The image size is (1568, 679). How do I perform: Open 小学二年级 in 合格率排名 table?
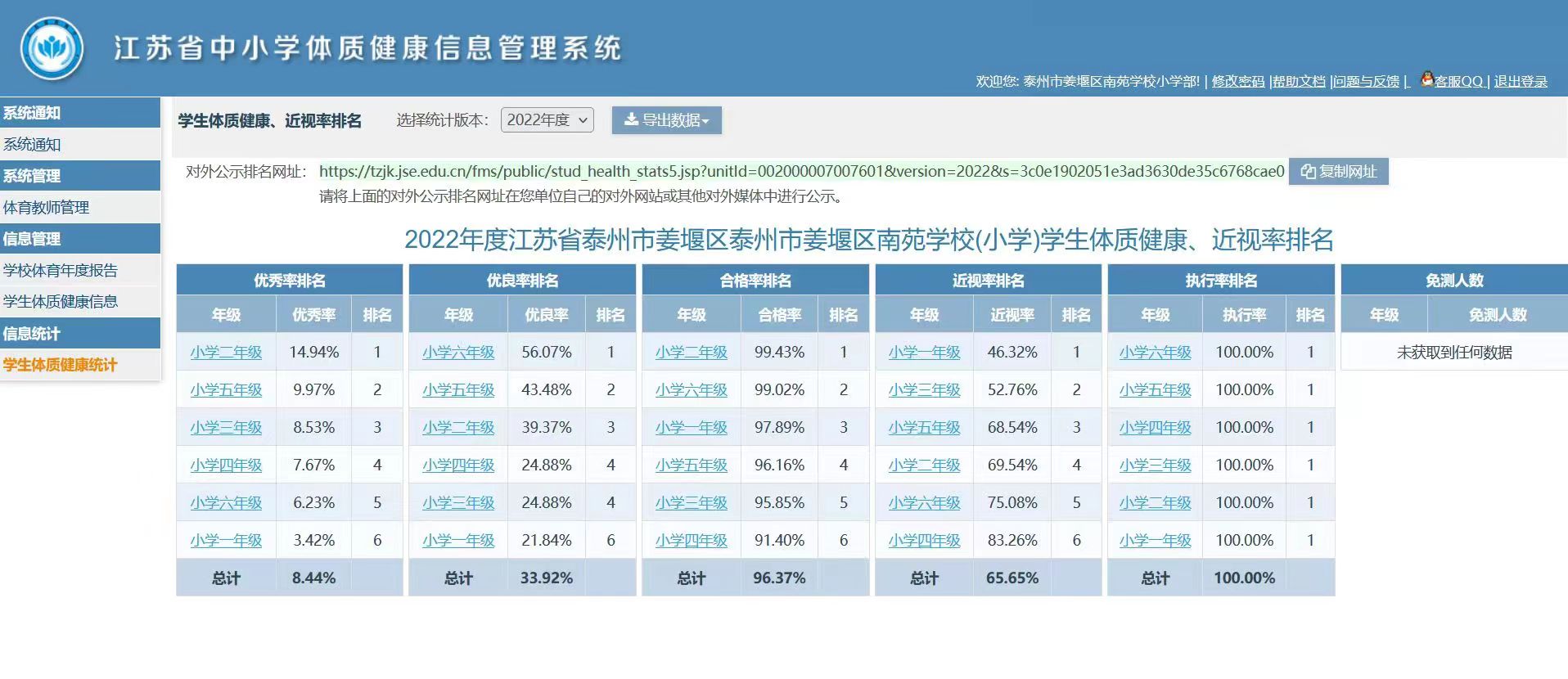point(692,353)
